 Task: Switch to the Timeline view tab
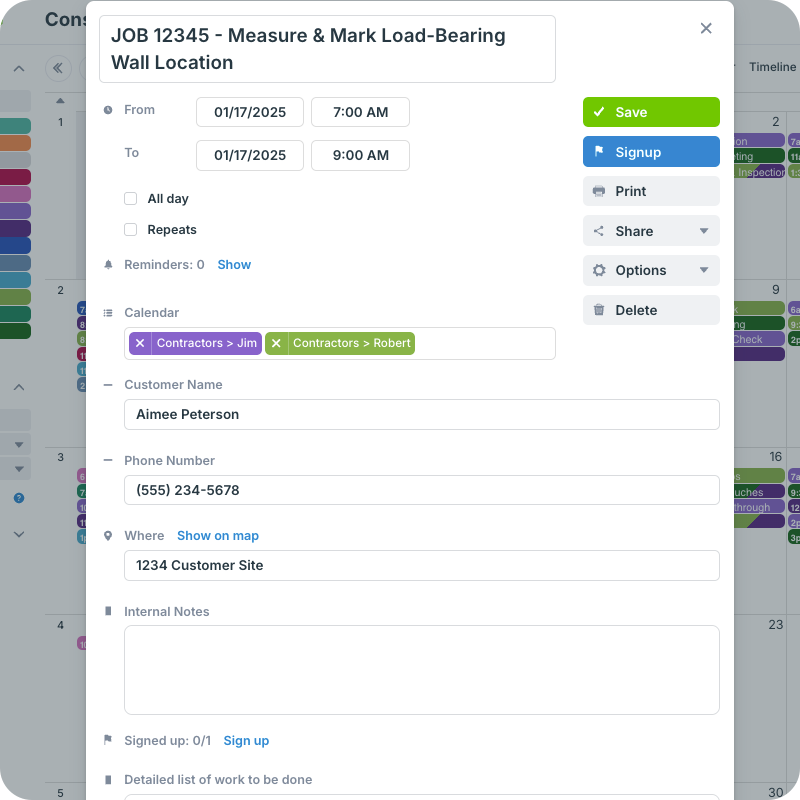point(772,67)
